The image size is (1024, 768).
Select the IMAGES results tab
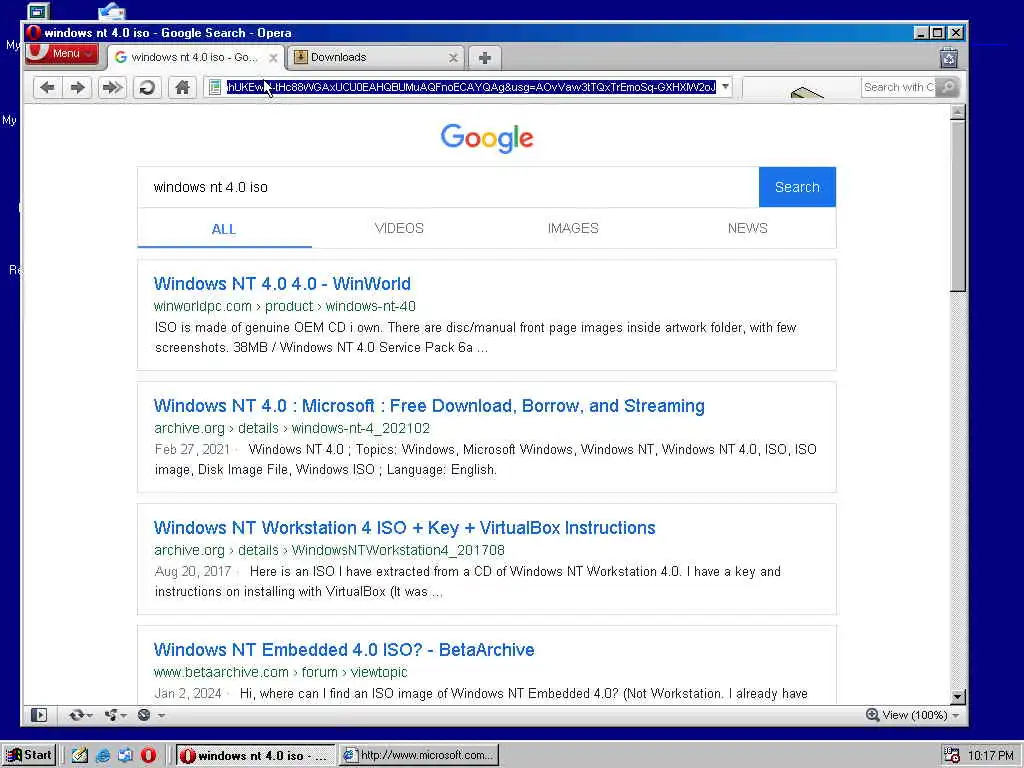[x=573, y=229]
